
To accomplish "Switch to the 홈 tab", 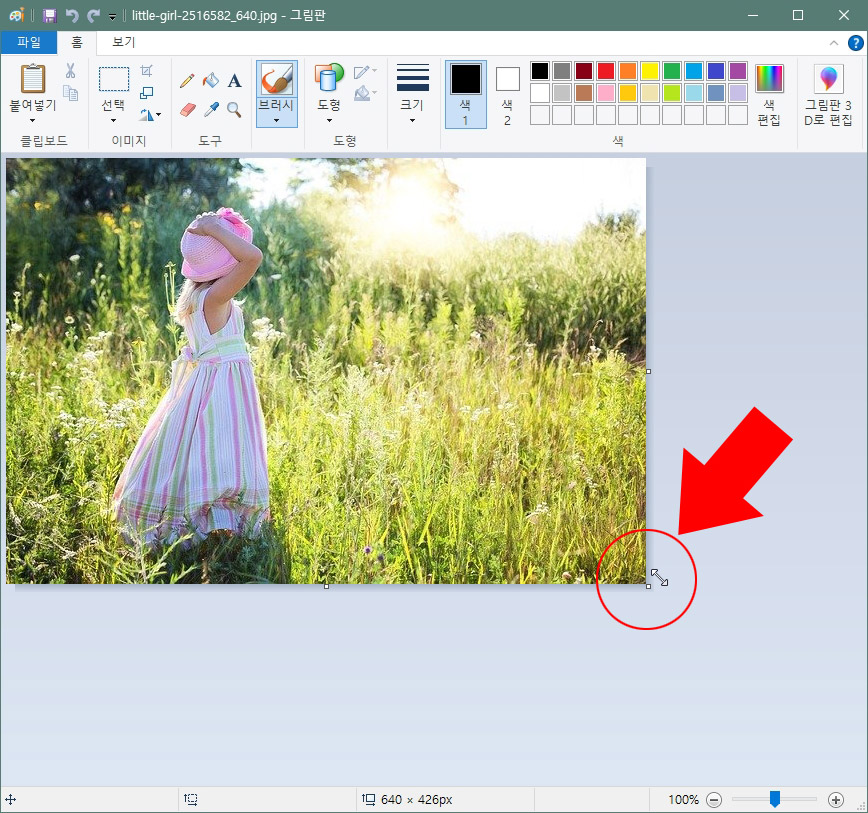I will click(x=77, y=42).
